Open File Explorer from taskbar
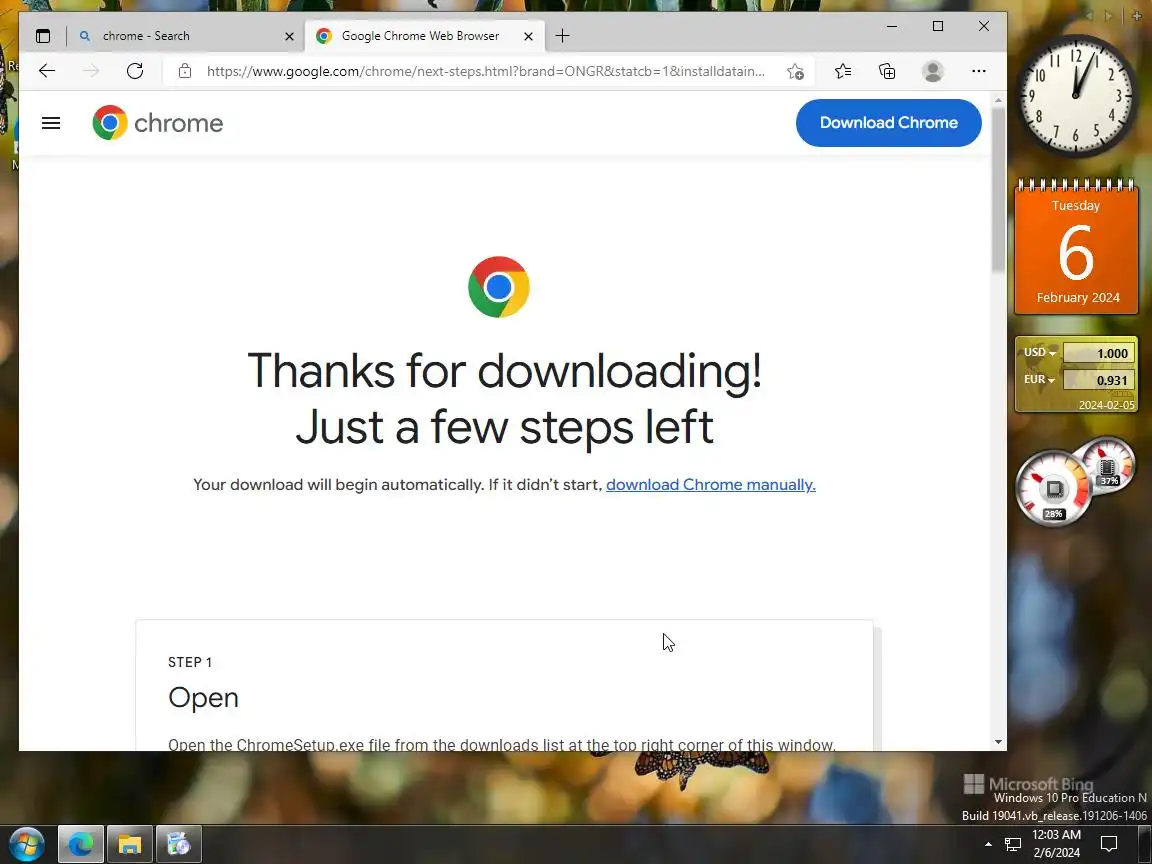The height and width of the screenshot is (864, 1152). pos(129,844)
